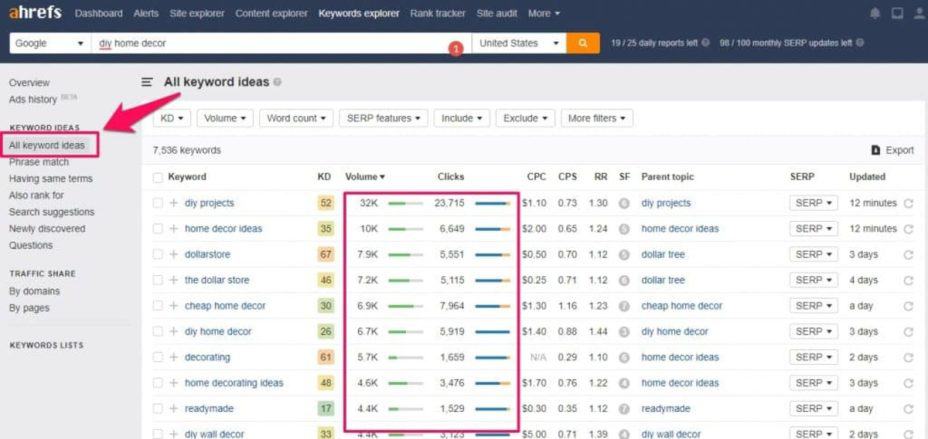Tick the checkbox for decorating keyword
Screen dimensions: 928x439
(158, 357)
